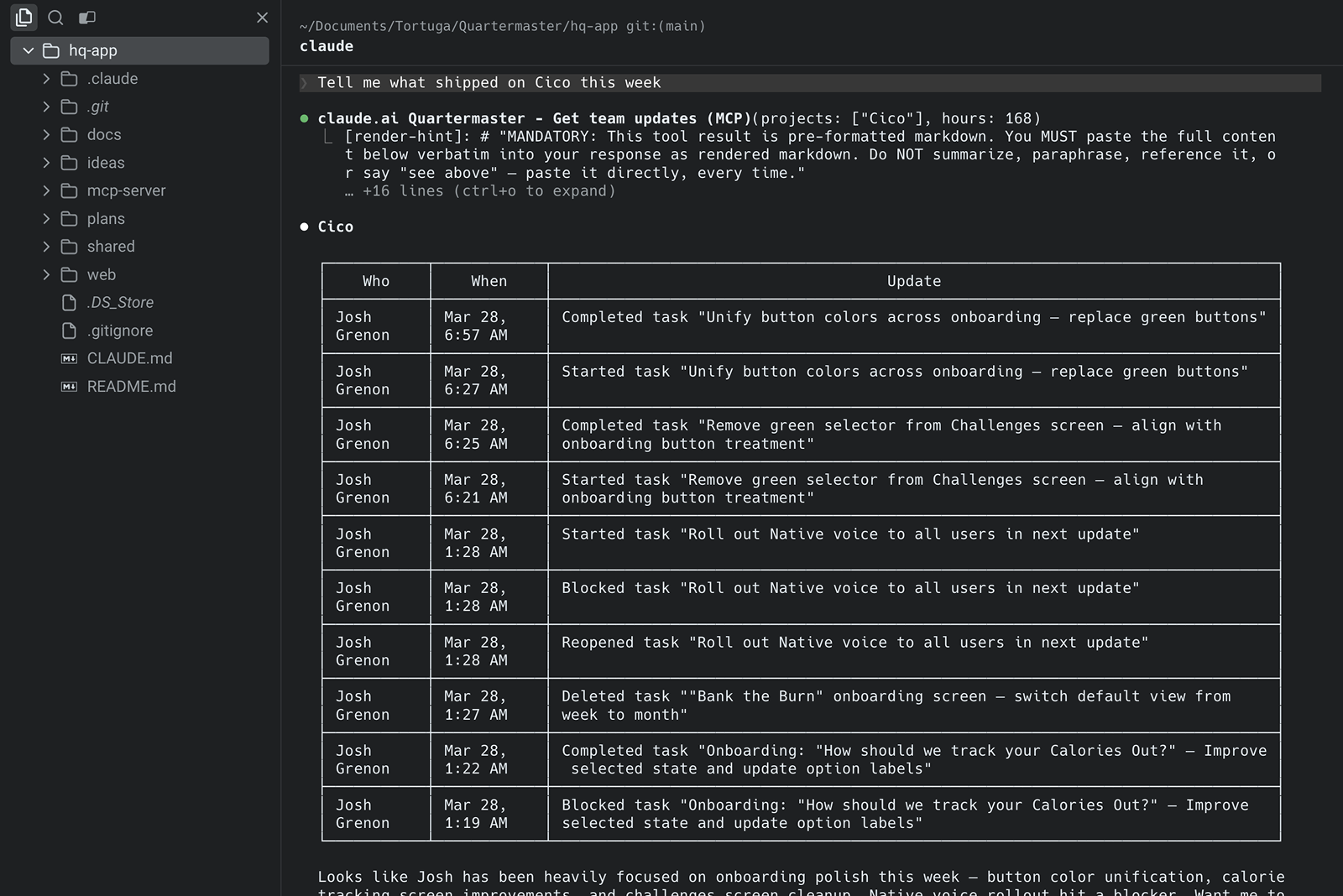Close the sidebar panel with X
Viewport: 1343px width, 896px height.
point(262,17)
